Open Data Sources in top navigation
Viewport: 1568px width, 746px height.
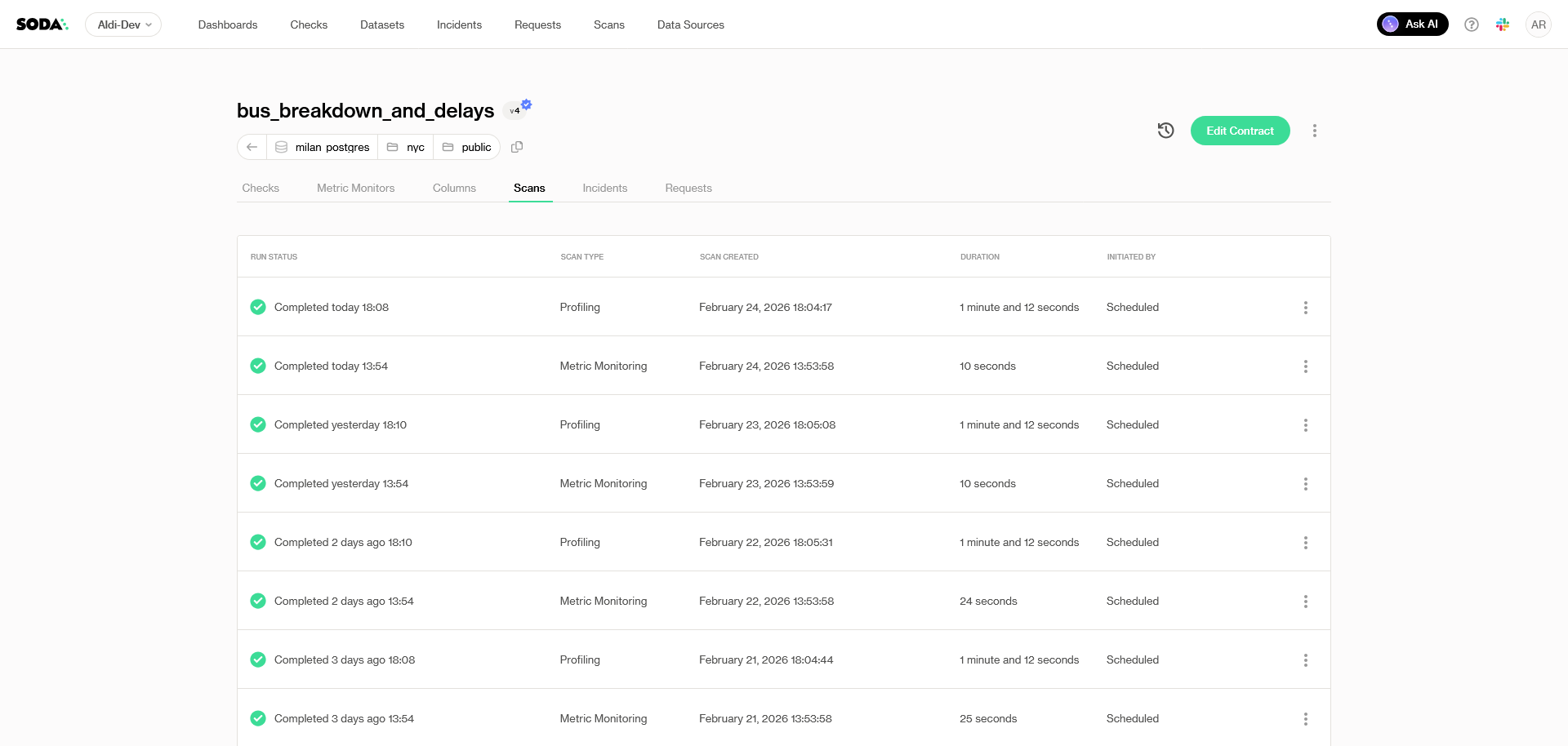click(x=690, y=24)
